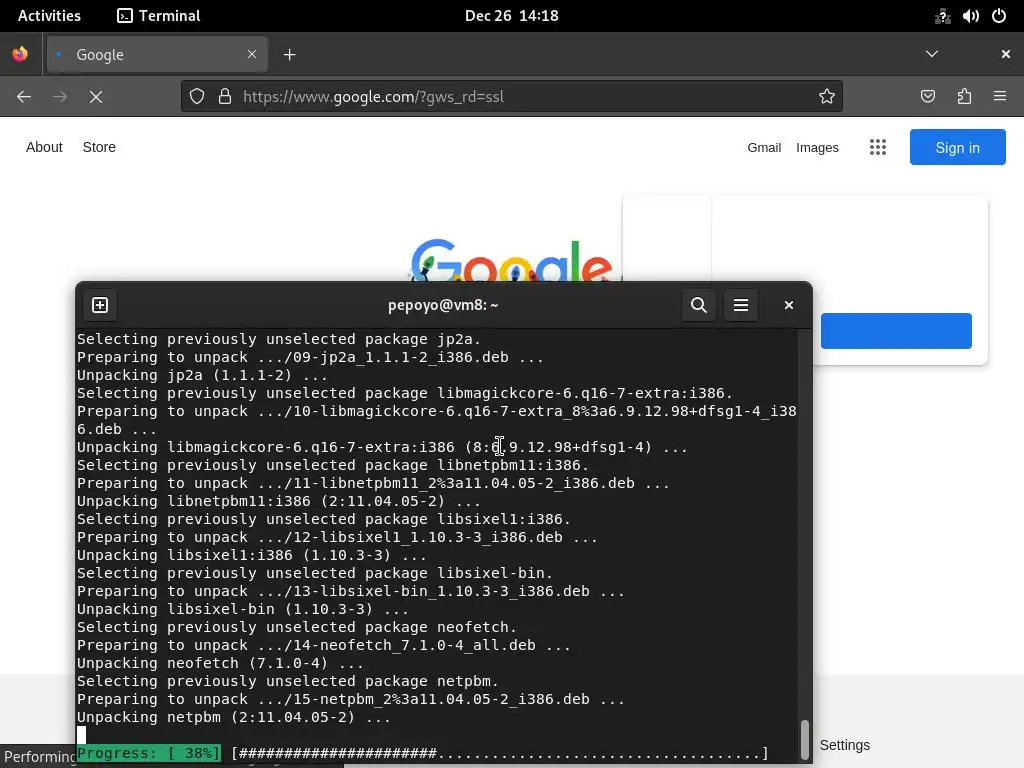Viewport: 1024px width, 768px height.
Task: Open Activities overview
Action: coord(49,16)
